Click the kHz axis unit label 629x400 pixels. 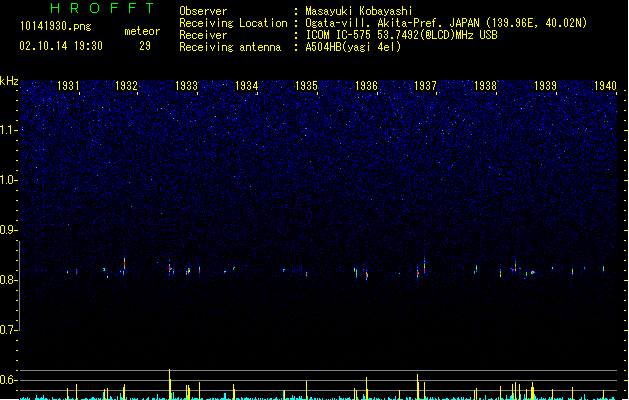[9, 81]
